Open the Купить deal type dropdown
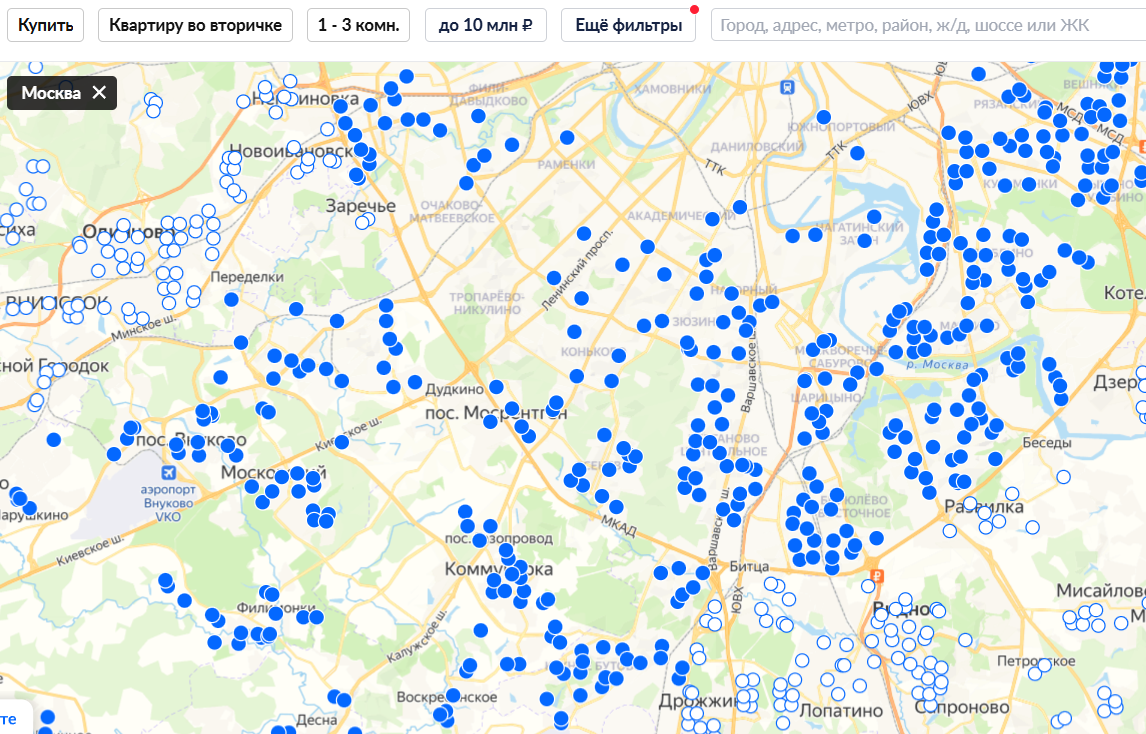The height and width of the screenshot is (734, 1146). 45,25
